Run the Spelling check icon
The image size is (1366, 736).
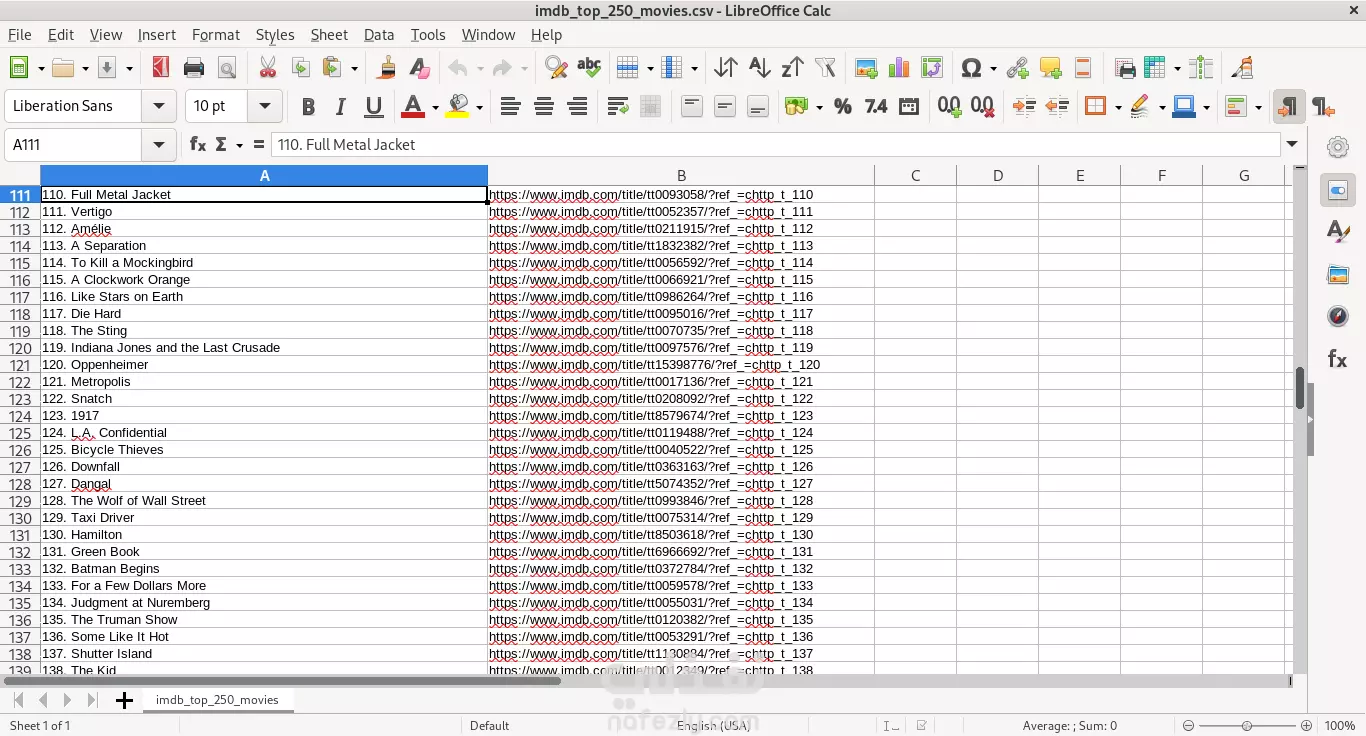click(589, 68)
